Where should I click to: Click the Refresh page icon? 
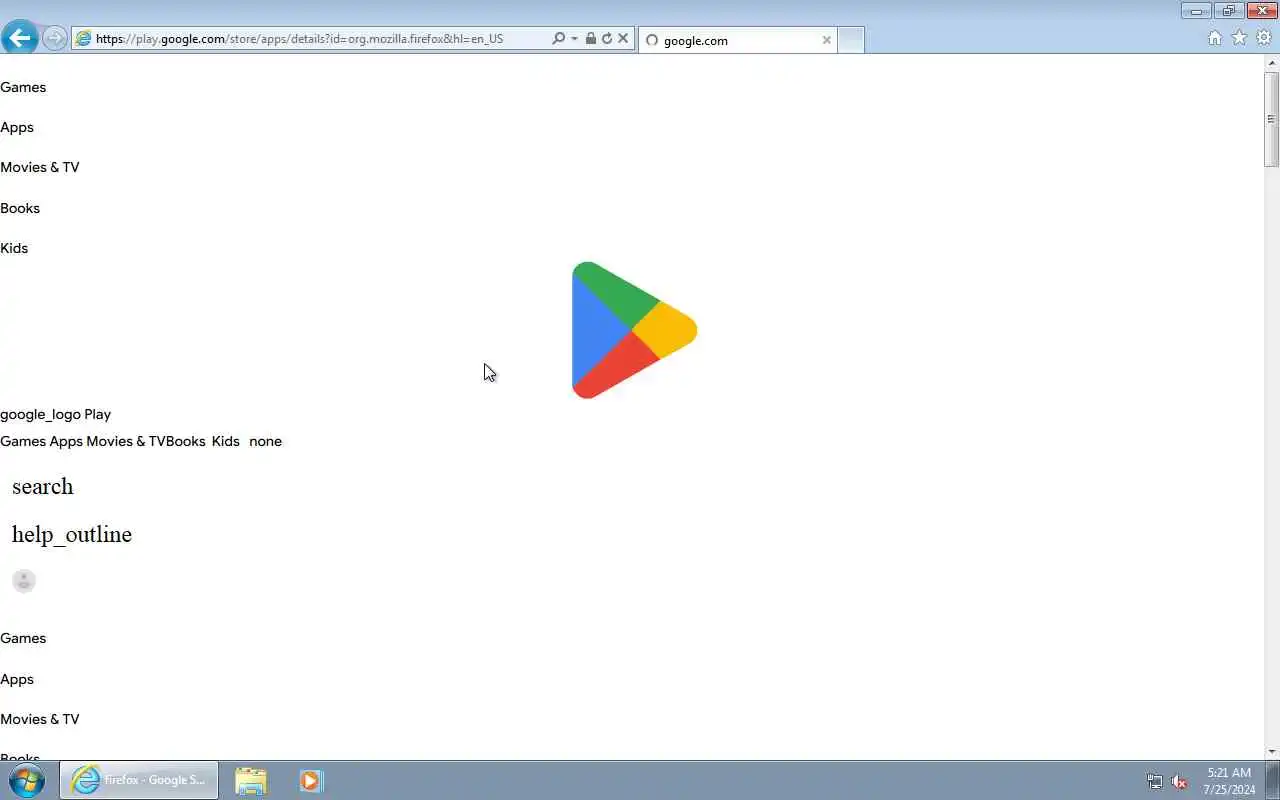pos(607,38)
